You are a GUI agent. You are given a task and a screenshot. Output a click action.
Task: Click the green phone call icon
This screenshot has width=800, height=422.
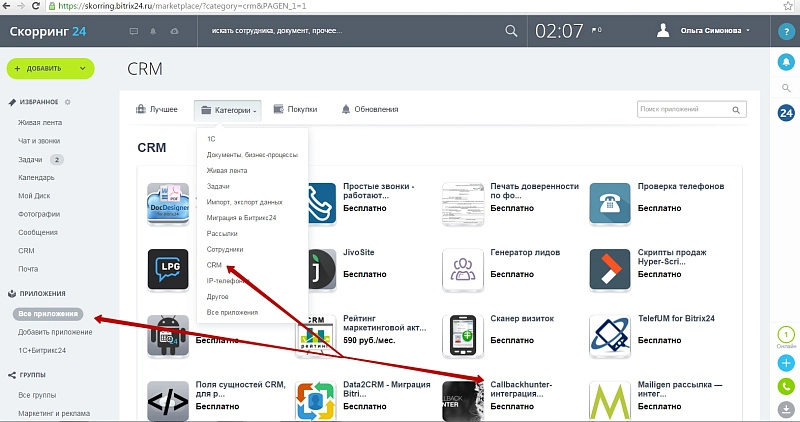click(x=785, y=385)
